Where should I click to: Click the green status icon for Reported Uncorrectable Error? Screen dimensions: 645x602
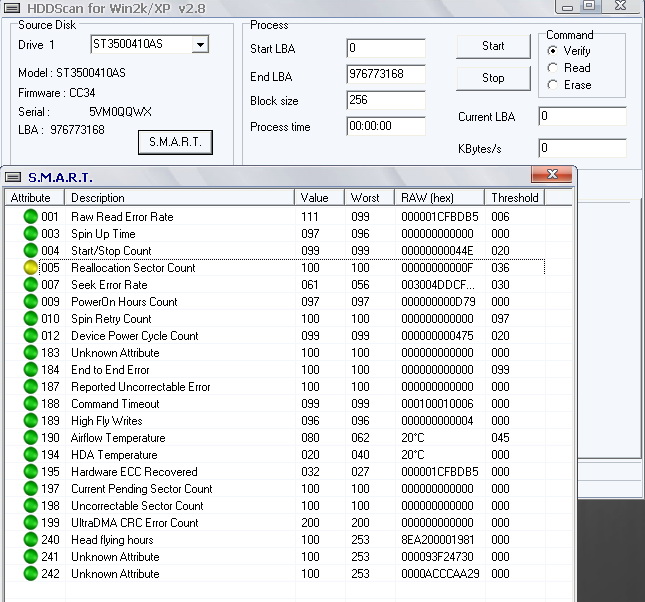coord(30,387)
